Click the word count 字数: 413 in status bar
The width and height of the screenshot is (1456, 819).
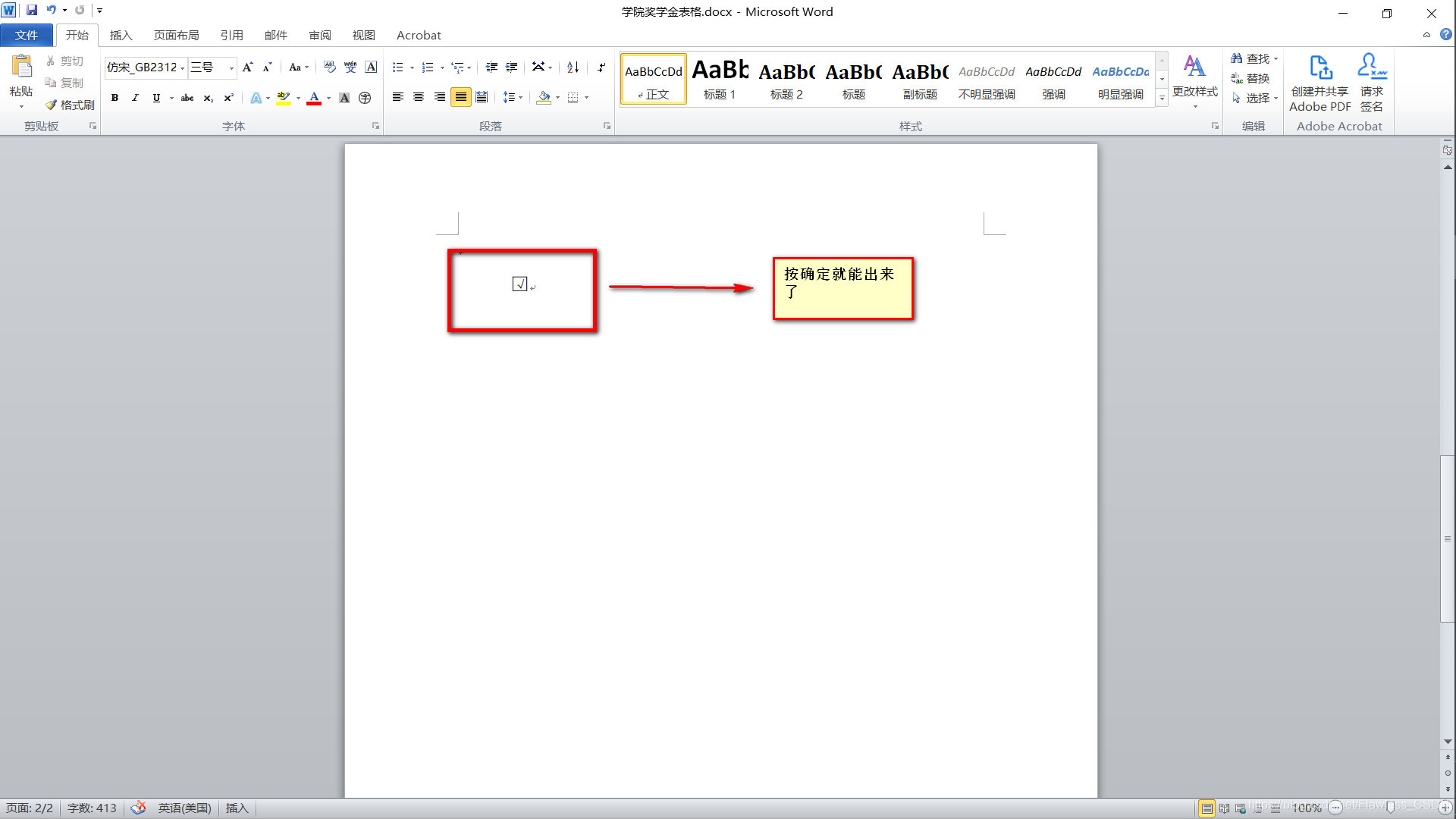(x=92, y=808)
